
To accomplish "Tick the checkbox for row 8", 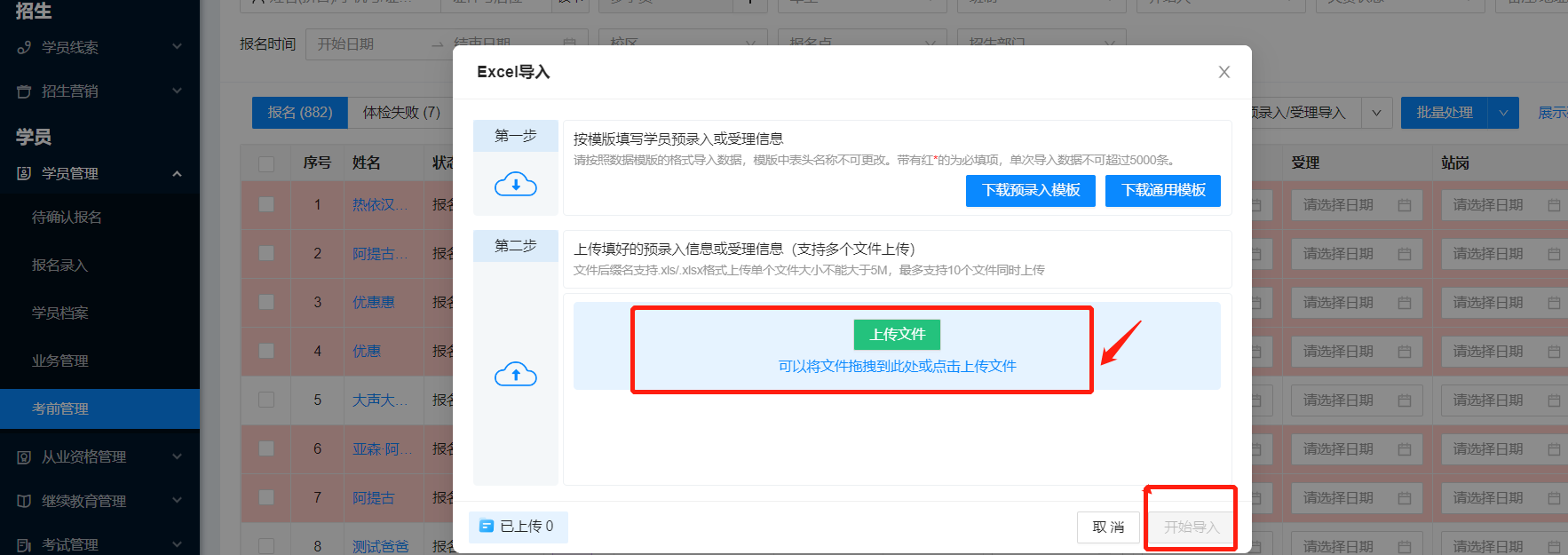I will pyautogui.click(x=266, y=546).
